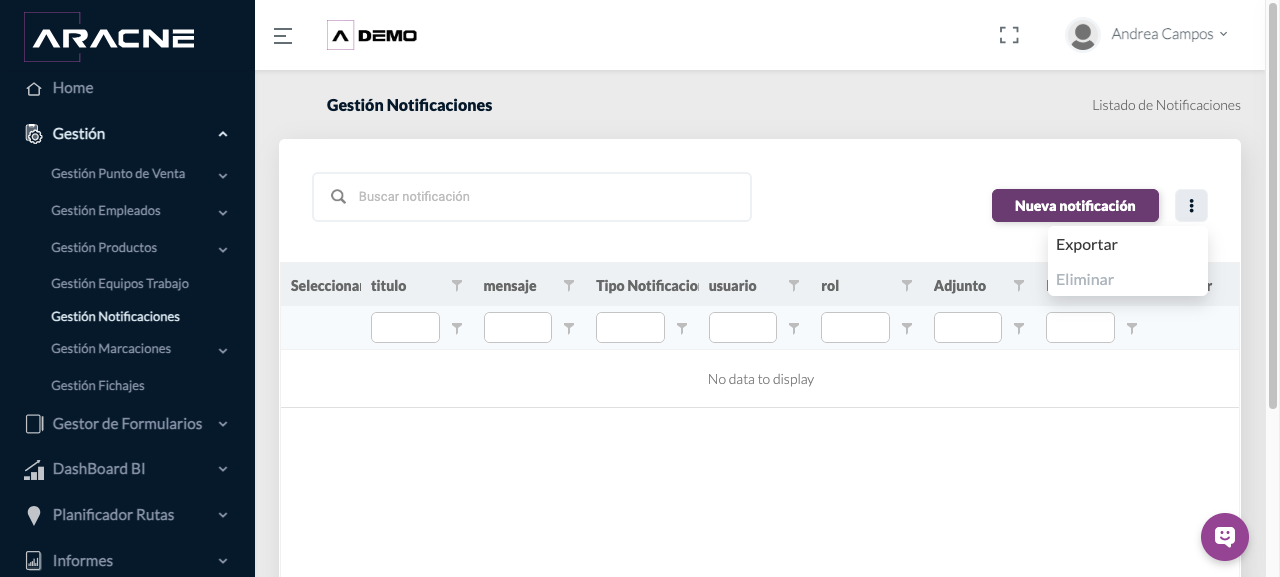The width and height of the screenshot is (1280, 577).
Task: Expand the Informes chevron
Action: click(x=222, y=561)
